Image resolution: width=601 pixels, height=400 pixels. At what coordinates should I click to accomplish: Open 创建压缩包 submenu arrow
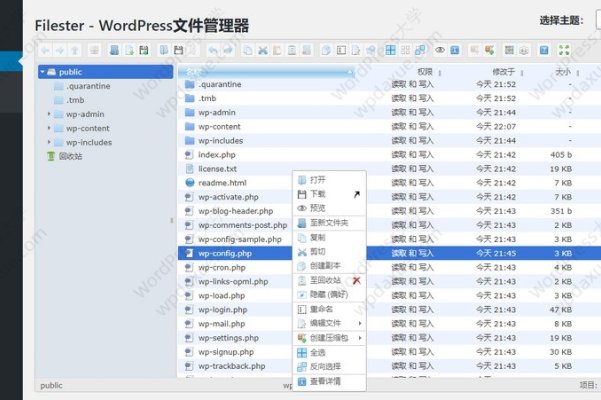pos(360,338)
